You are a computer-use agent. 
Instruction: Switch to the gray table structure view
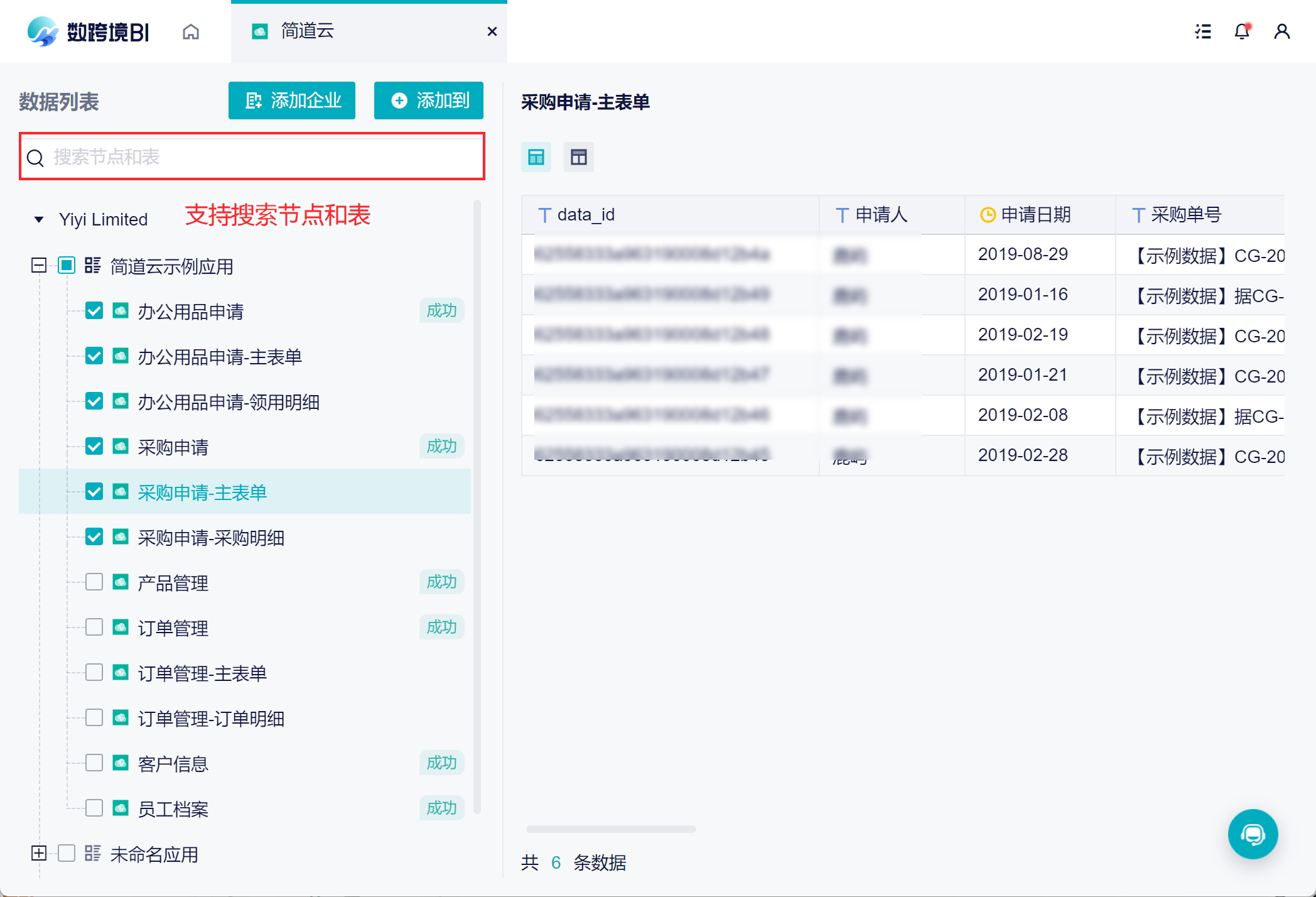[x=578, y=157]
